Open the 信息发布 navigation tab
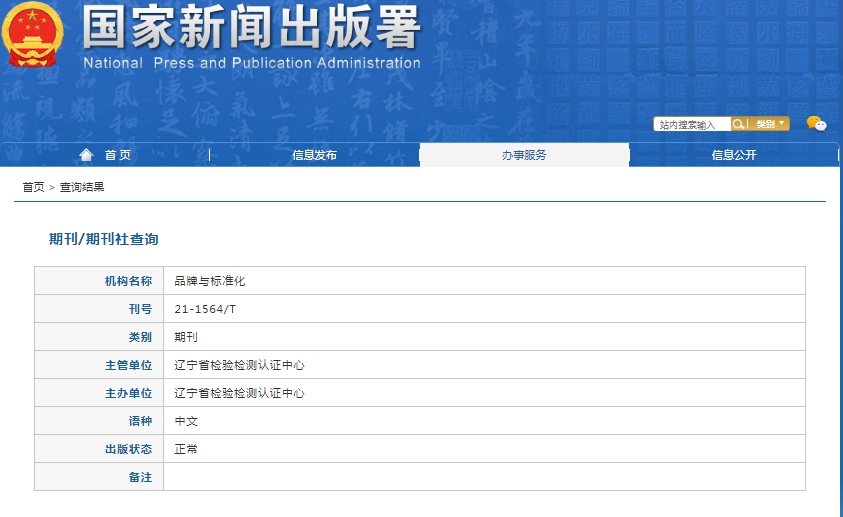Viewport: 843px width, 517px height. pyautogui.click(x=314, y=155)
